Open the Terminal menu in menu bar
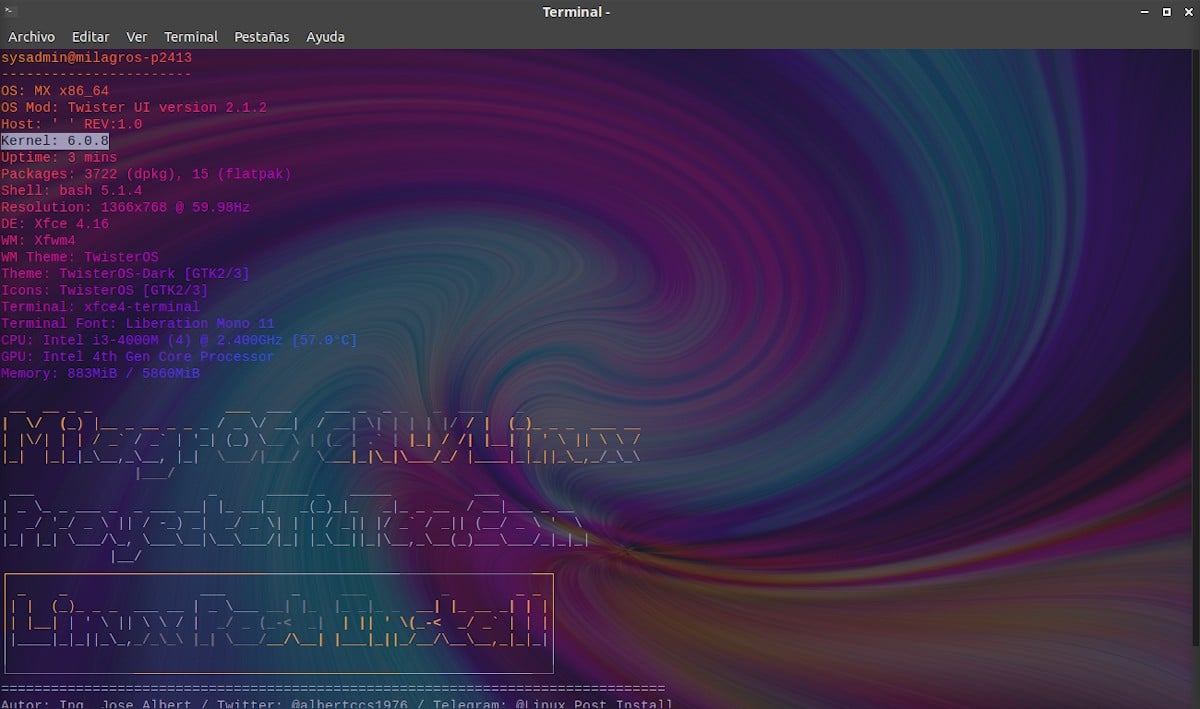 coord(190,37)
